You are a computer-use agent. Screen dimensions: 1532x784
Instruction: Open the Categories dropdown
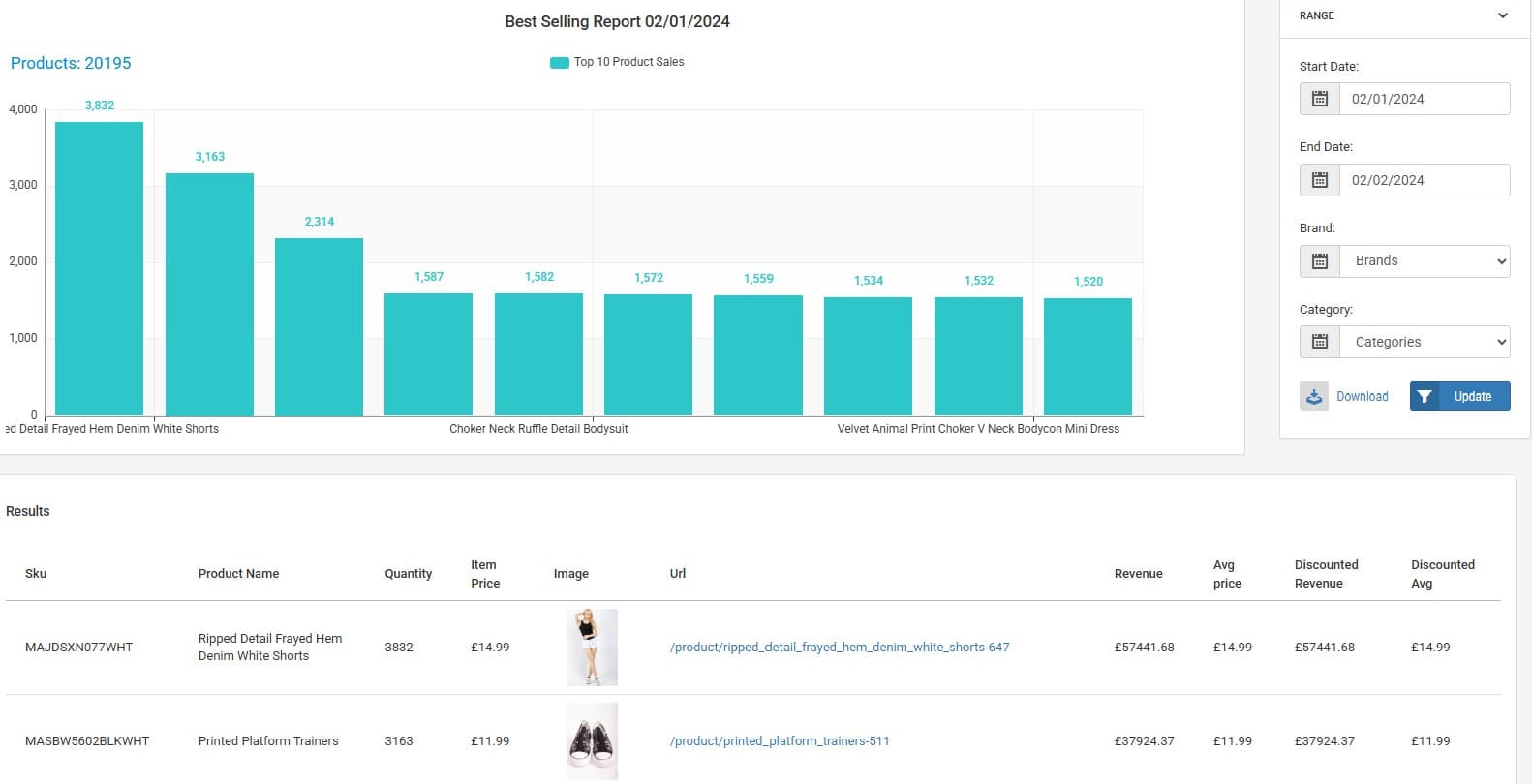[x=1424, y=342]
